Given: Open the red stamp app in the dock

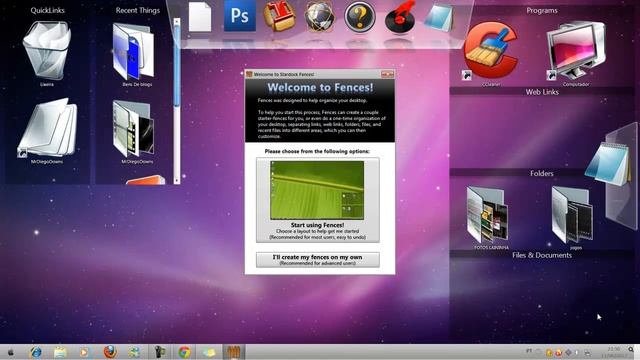Looking at the screenshot, I should [x=280, y=16].
